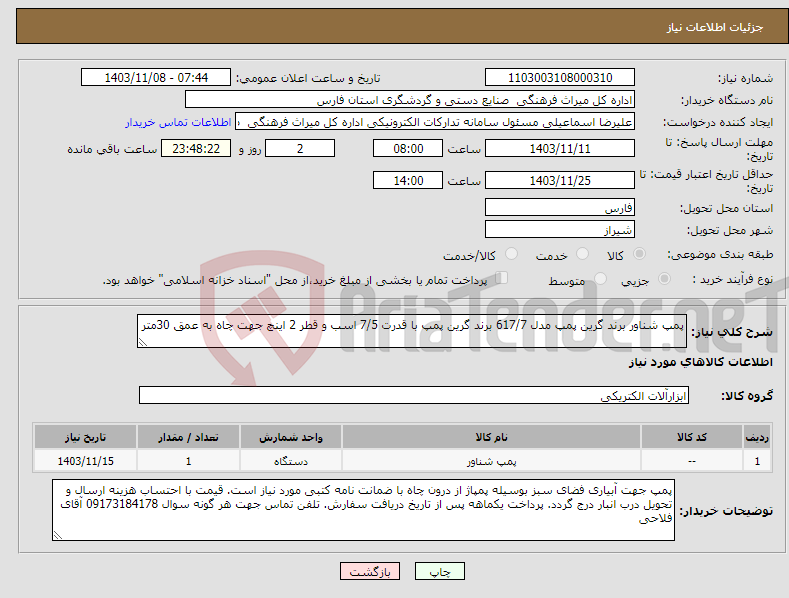This screenshot has width=789, height=598.
Task: Click the remaining days field showing 2
Action: click(x=300, y=148)
